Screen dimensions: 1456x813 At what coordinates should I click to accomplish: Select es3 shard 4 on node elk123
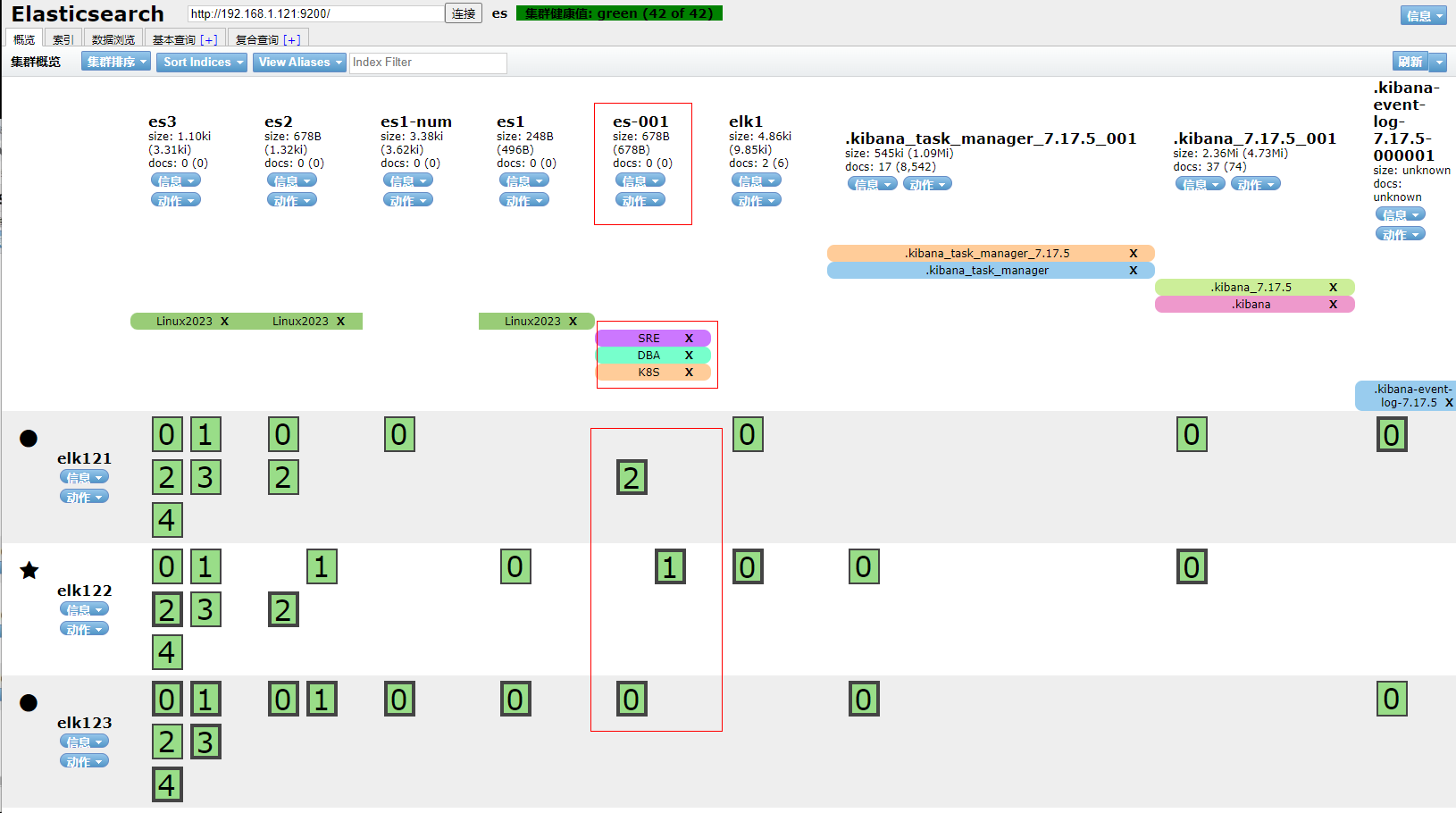(167, 784)
